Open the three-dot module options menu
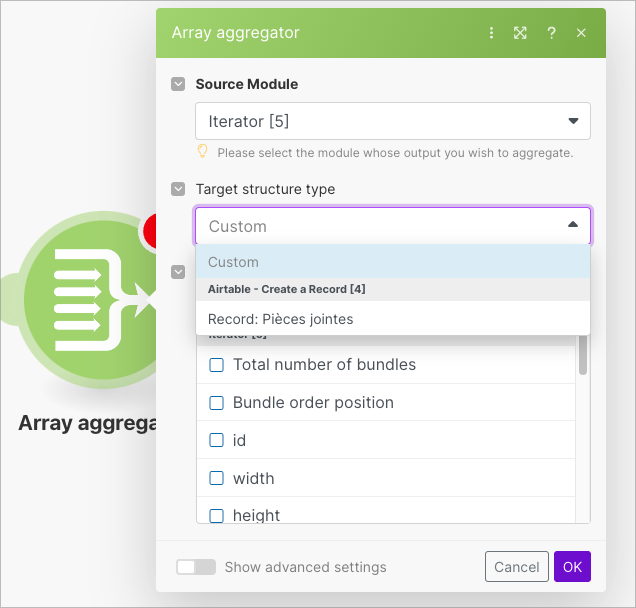This screenshot has height=608, width=636. (x=491, y=33)
